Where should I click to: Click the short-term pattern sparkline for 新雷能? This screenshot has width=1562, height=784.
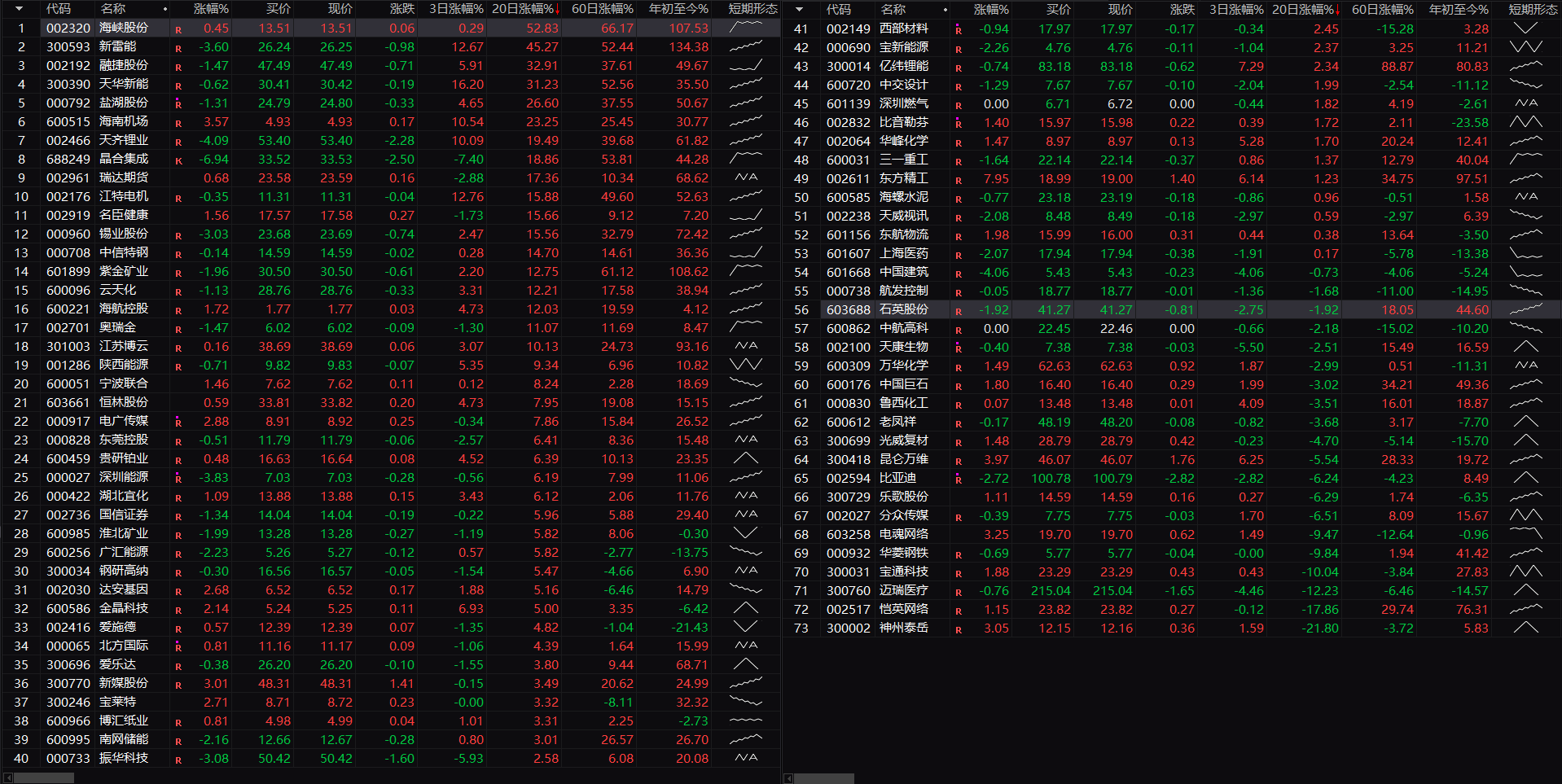point(745,47)
